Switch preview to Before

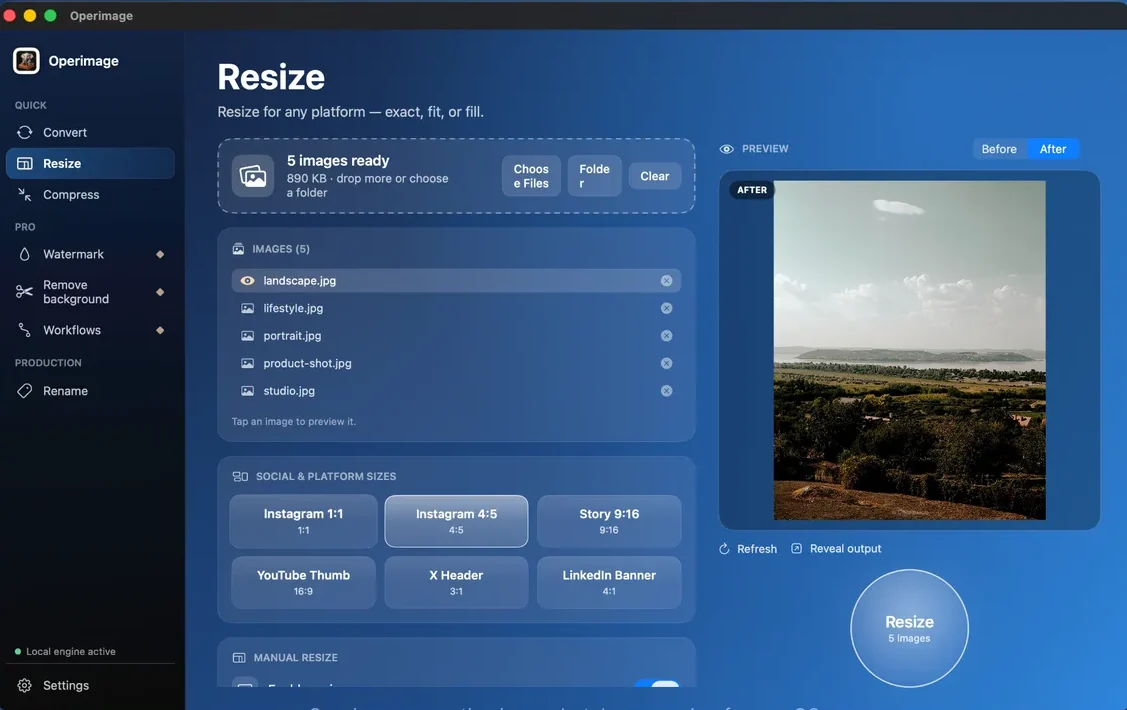point(999,149)
